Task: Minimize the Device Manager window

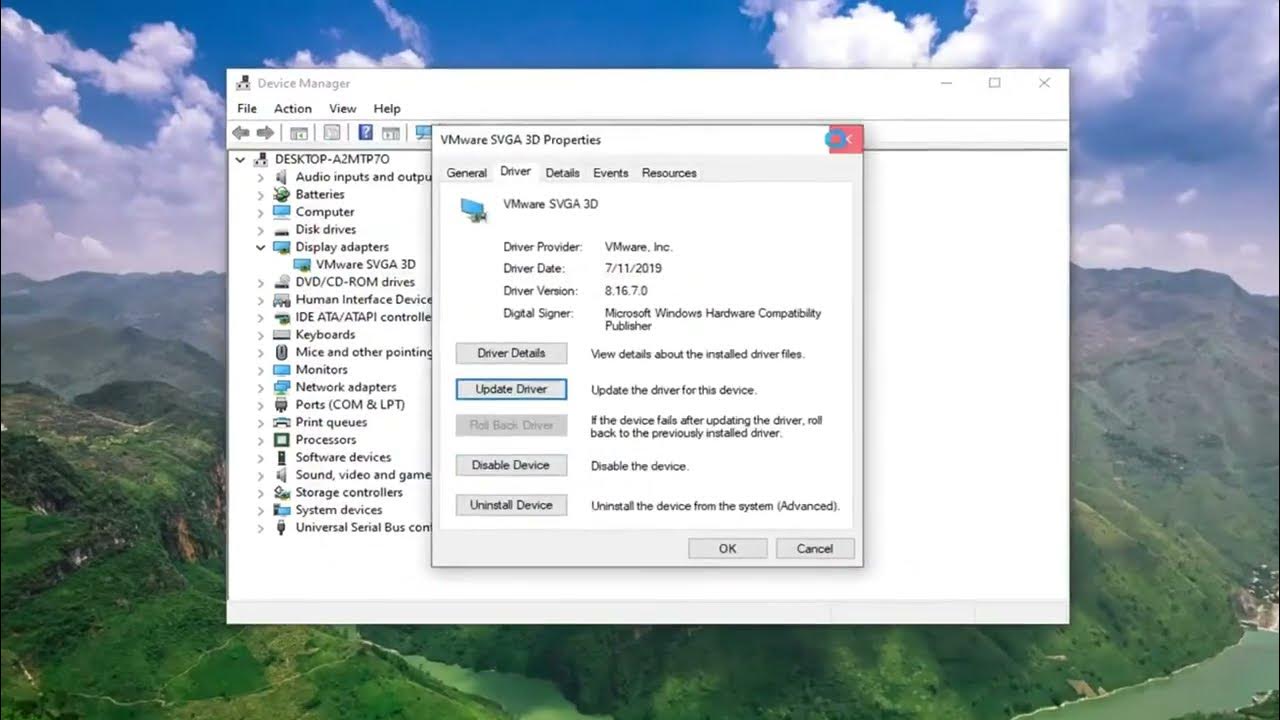Action: [x=945, y=83]
